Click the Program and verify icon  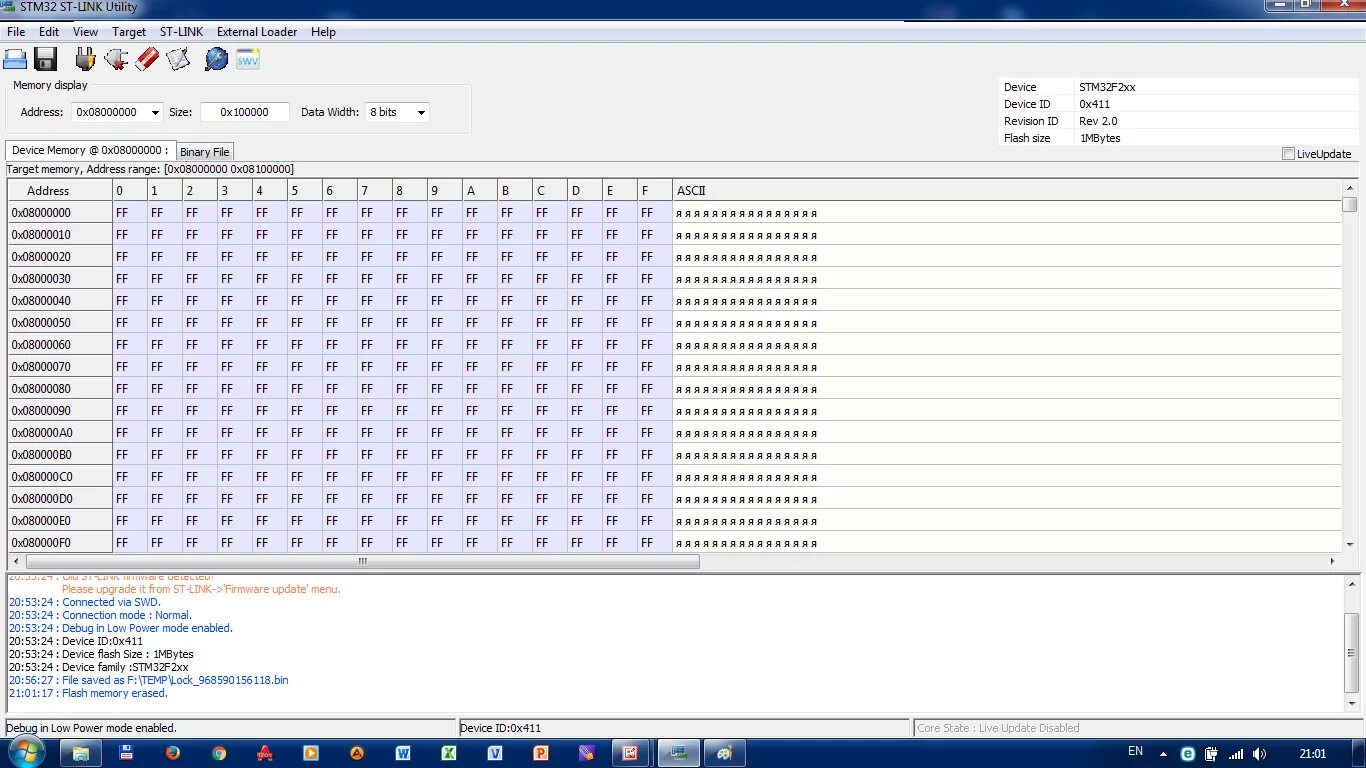178,59
